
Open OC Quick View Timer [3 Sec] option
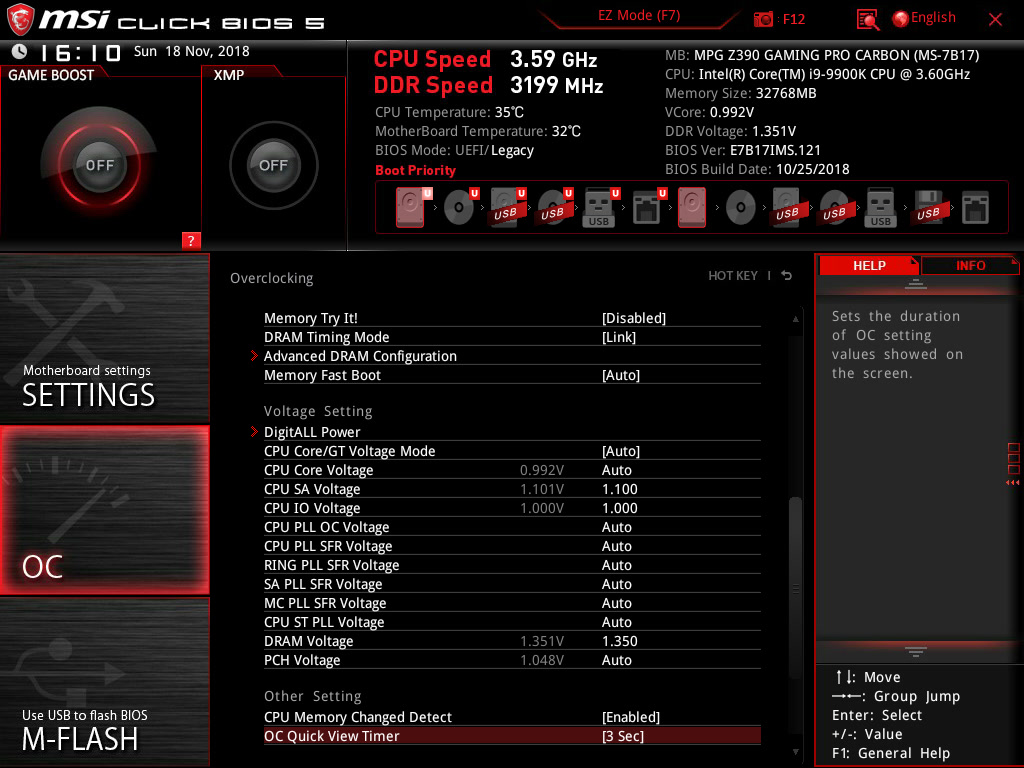(x=512, y=736)
